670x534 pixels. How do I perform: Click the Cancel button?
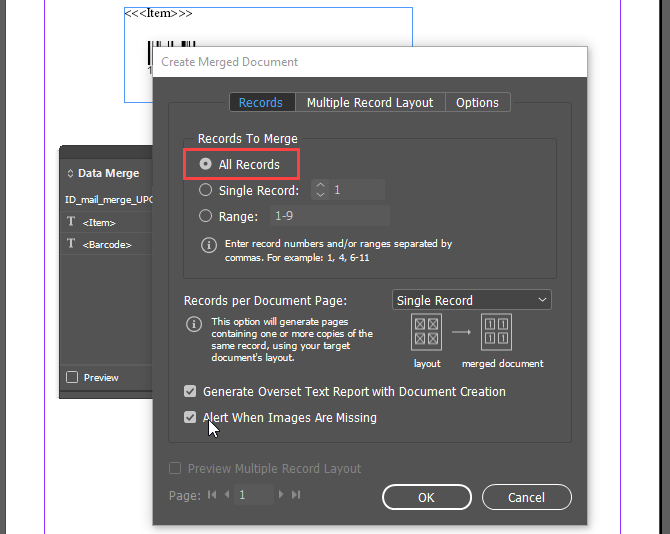[x=526, y=497]
